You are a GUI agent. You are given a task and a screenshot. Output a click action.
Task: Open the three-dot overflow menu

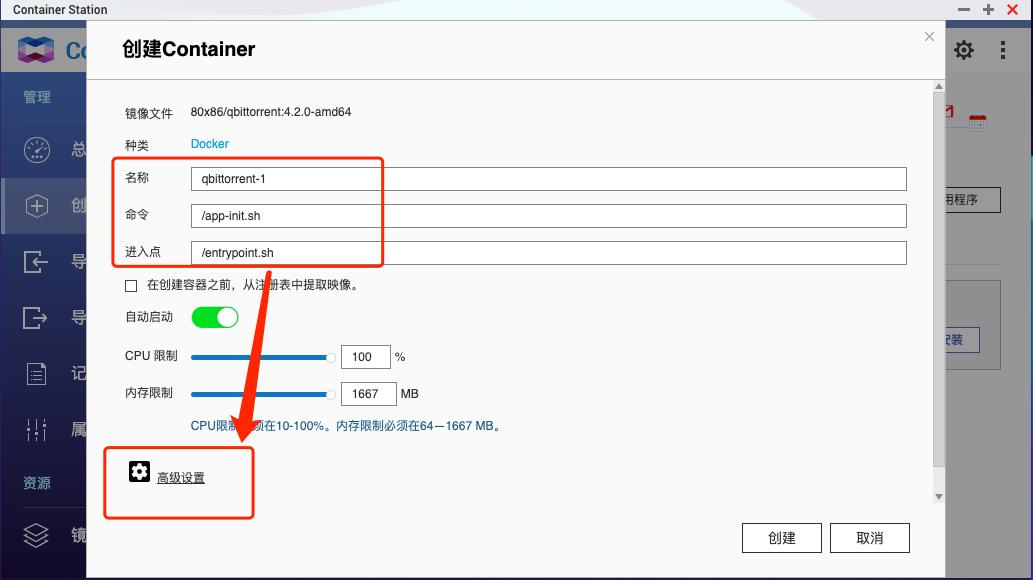pyautogui.click(x=1002, y=49)
